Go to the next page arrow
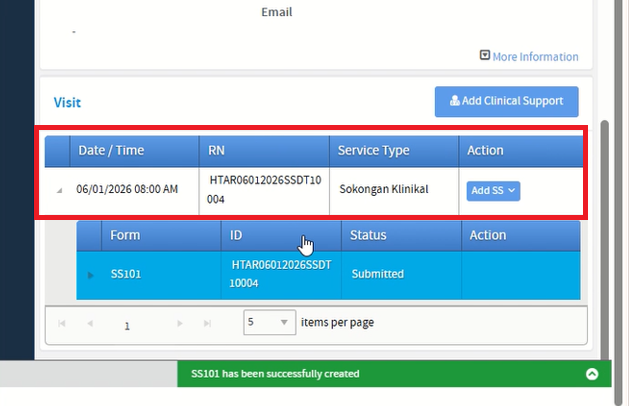The height and width of the screenshot is (406, 629). (x=180, y=325)
